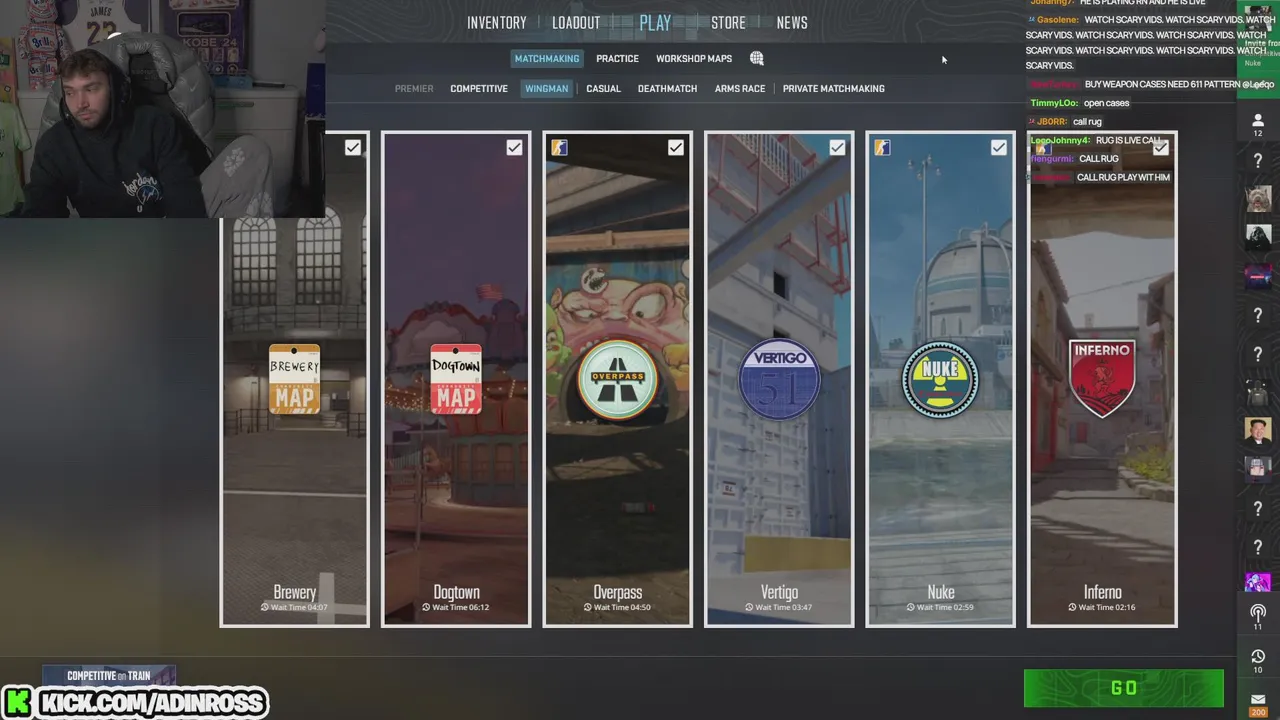Click the Brewery map badge icon

294,379
